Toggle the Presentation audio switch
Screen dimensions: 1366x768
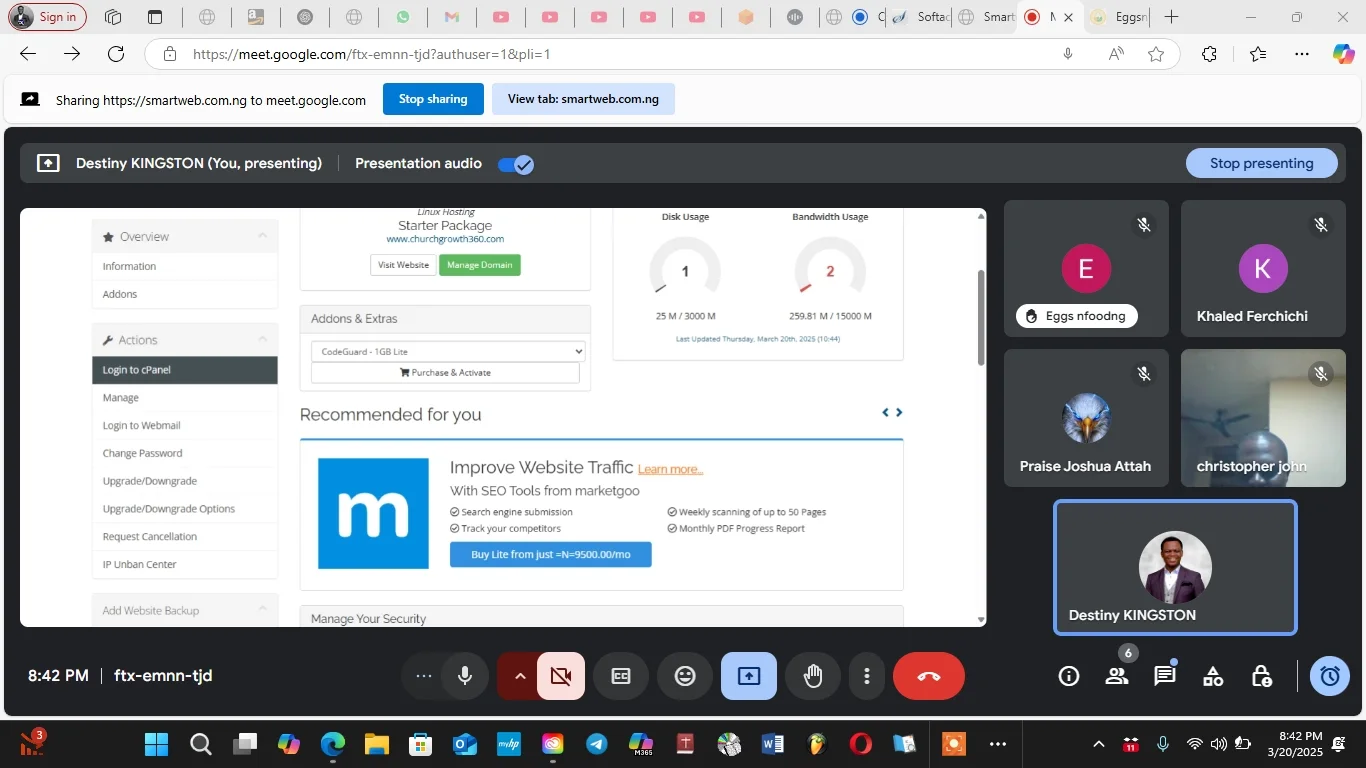(516, 164)
